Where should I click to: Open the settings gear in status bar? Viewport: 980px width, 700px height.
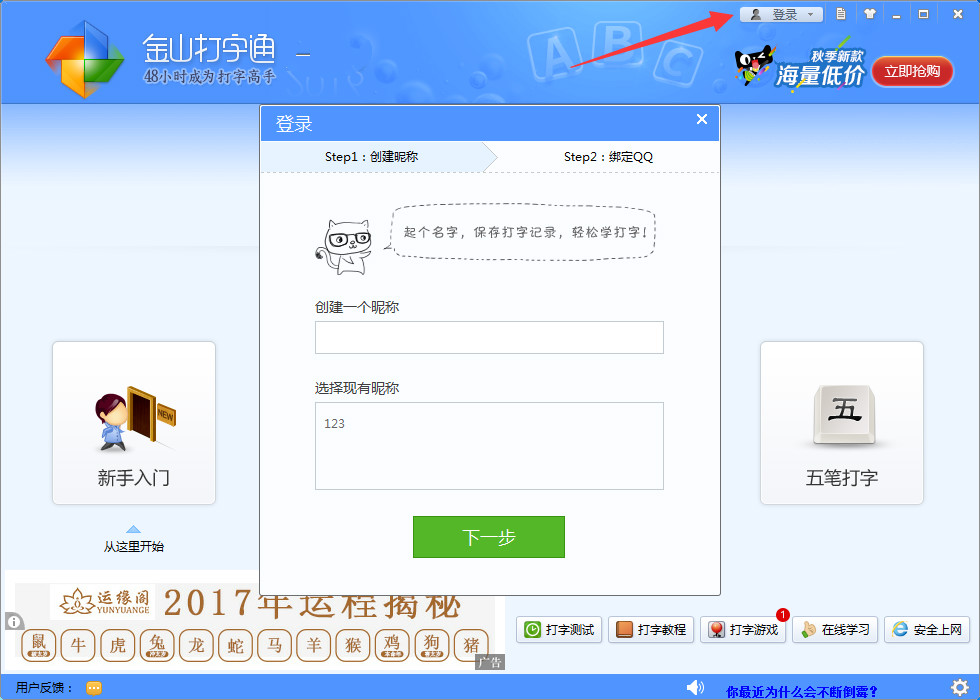[960, 688]
